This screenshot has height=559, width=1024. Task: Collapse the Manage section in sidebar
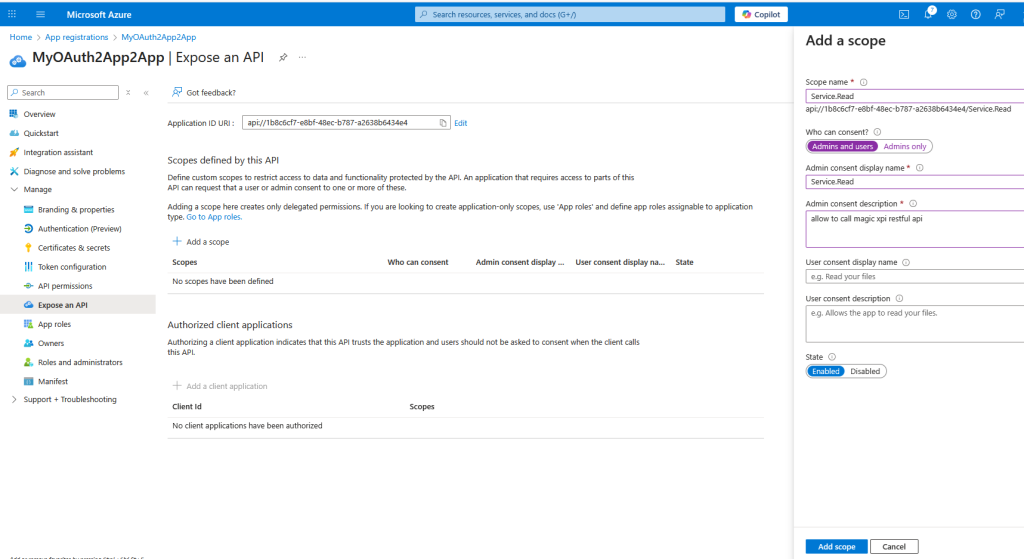point(14,189)
